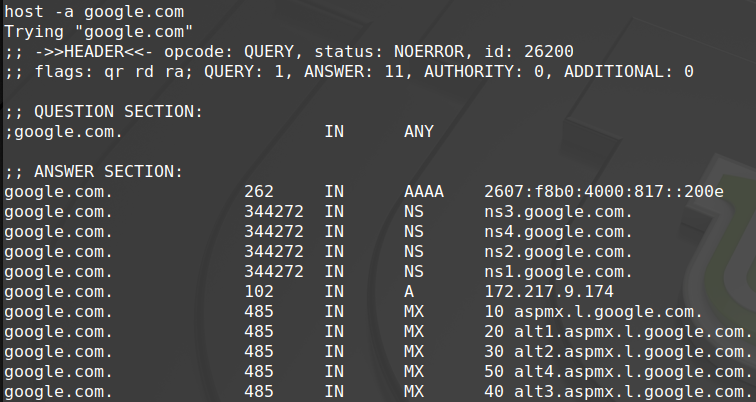Click the 'A' record type
This screenshot has height=402, width=756.
click(409, 292)
